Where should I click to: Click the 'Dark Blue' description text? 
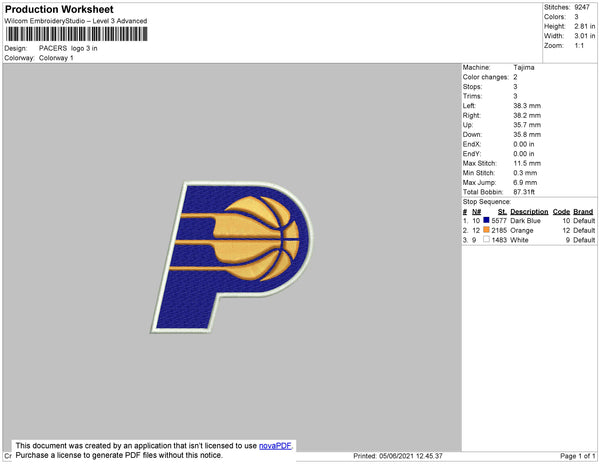tap(525, 221)
